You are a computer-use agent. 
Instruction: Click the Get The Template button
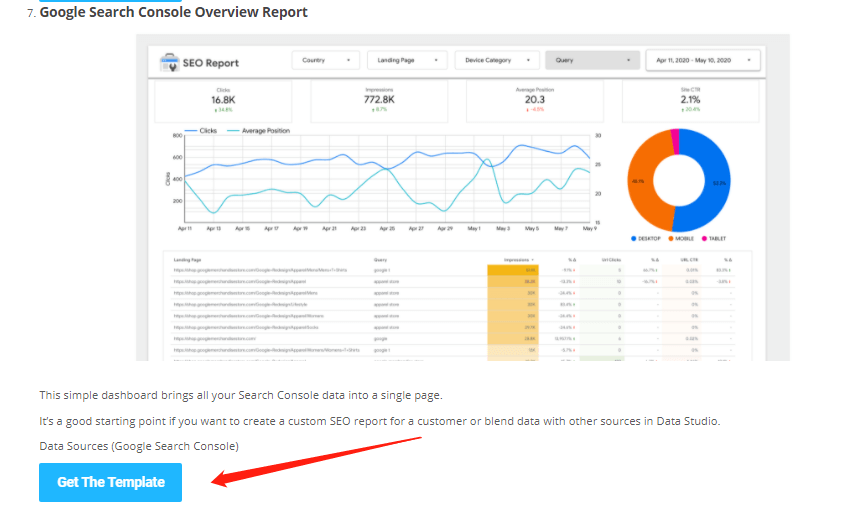pos(111,482)
